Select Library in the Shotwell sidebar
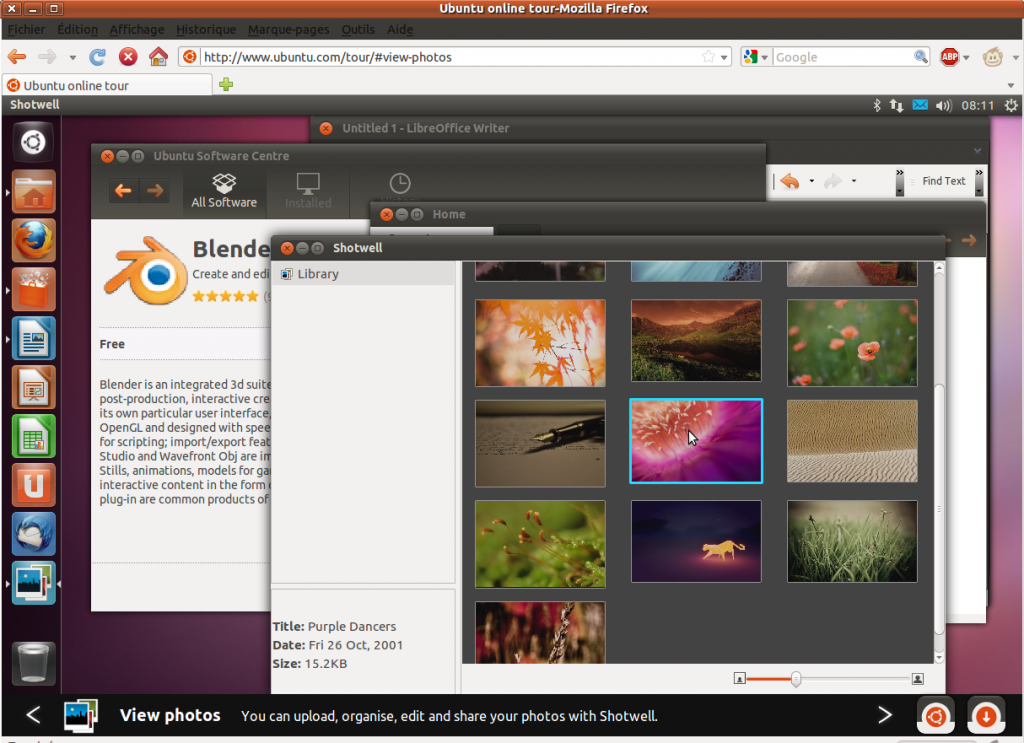1024x743 pixels. [363, 274]
